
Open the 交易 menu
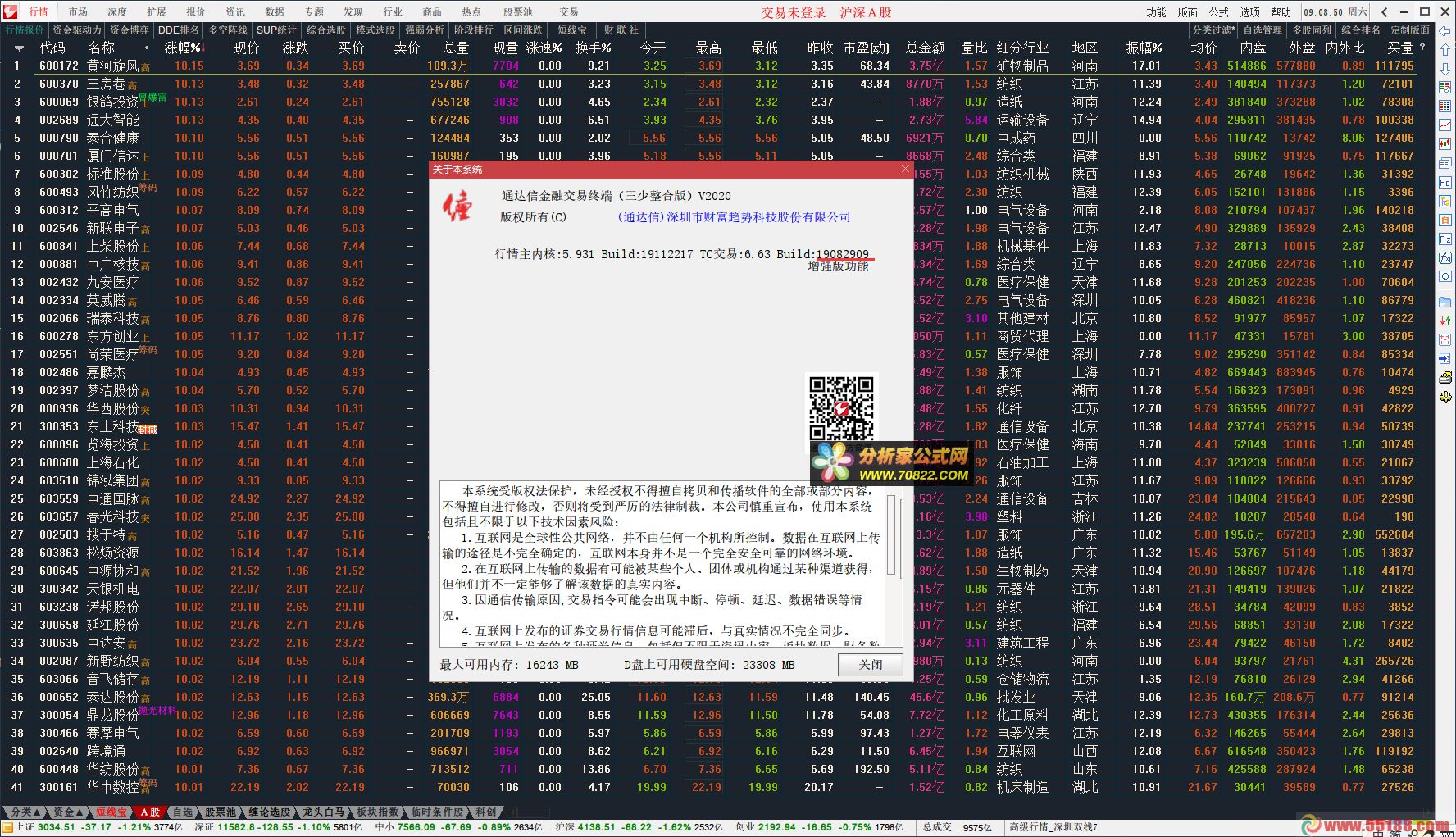(569, 11)
